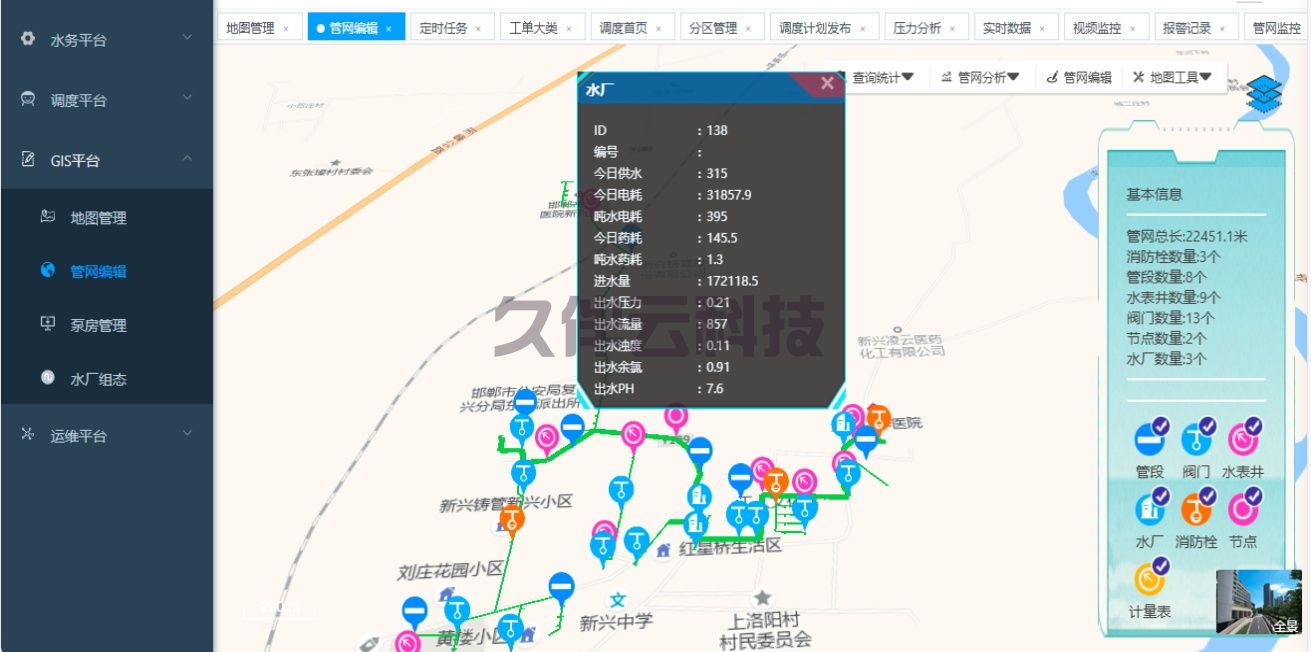This screenshot has width=1311, height=652.
Task: Click the 泵房管理 monitor icon in sidebar
Action: click(47, 324)
